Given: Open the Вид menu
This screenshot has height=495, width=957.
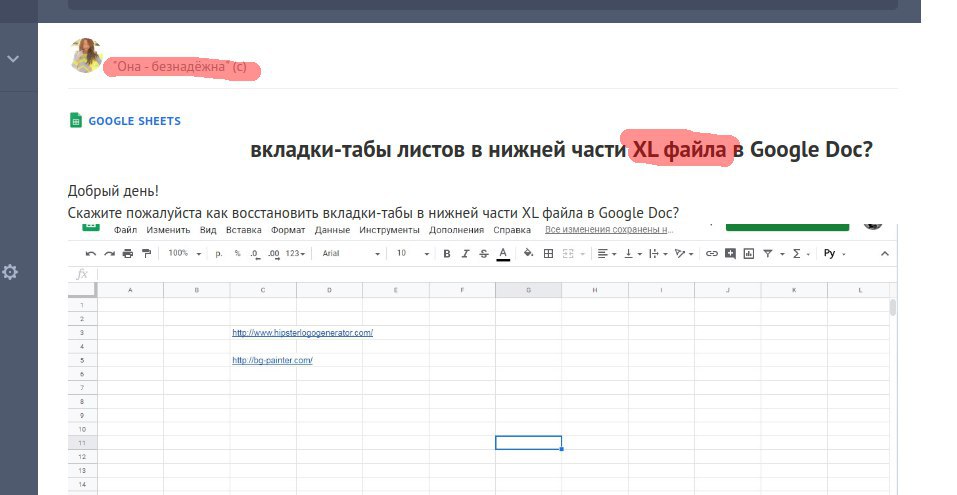Looking at the screenshot, I should click(208, 230).
